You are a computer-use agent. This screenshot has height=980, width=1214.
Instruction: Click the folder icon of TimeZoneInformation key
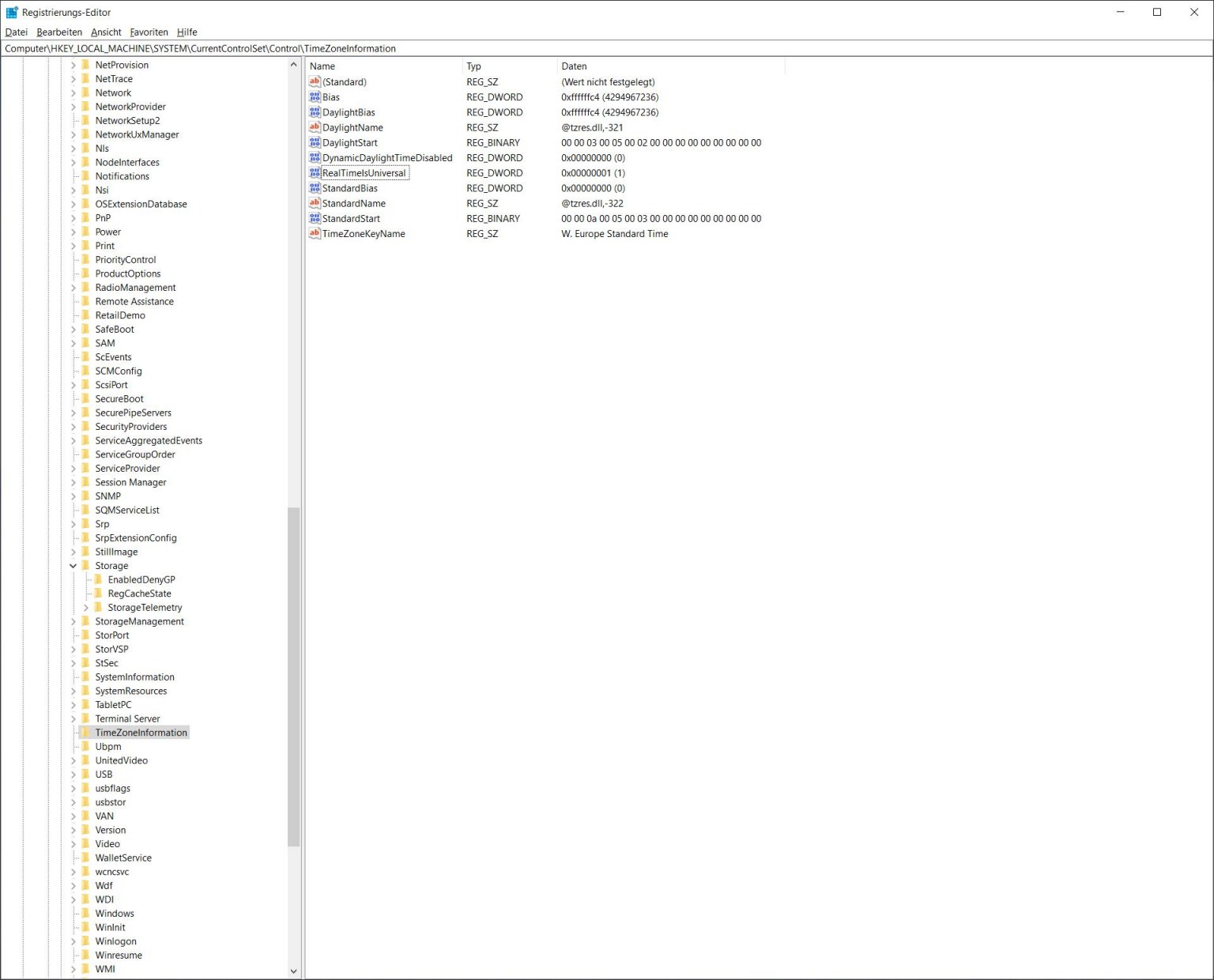[86, 732]
